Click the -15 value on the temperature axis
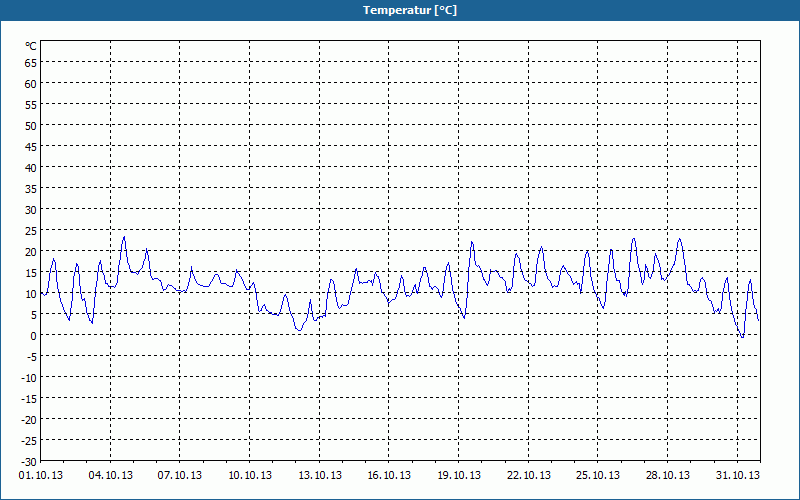The width and height of the screenshot is (800, 500). click(x=29, y=399)
